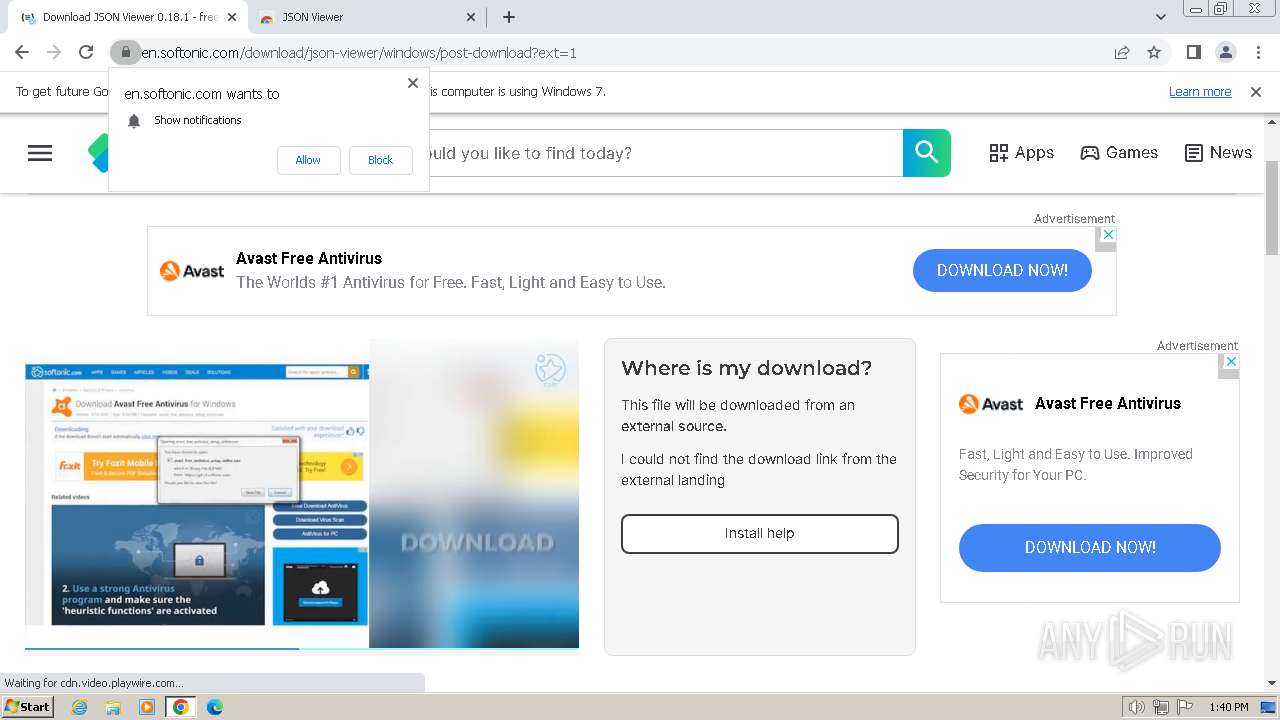Click the Install help button

click(x=760, y=534)
